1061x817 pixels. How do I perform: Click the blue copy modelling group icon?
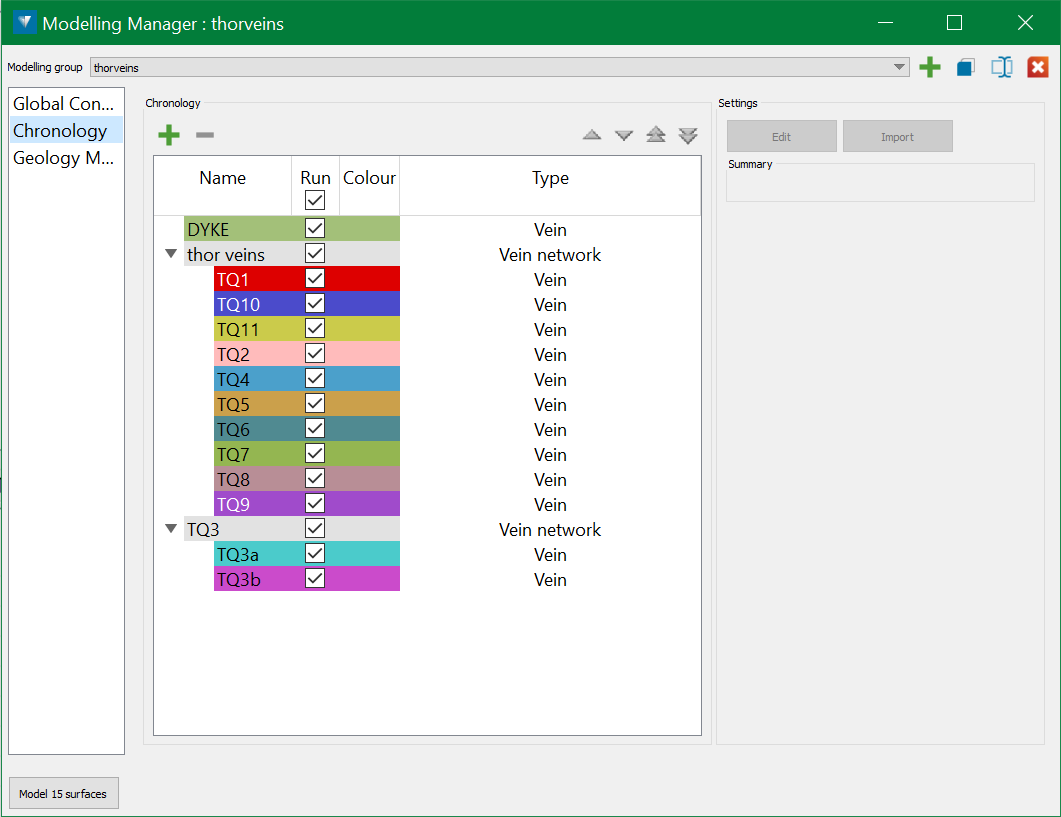(965, 67)
